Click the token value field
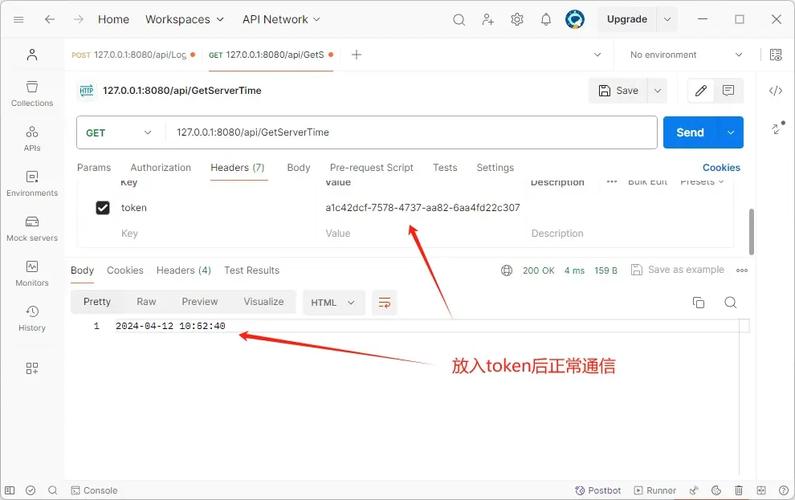Screen dimensions: 795x500 tap(422, 208)
